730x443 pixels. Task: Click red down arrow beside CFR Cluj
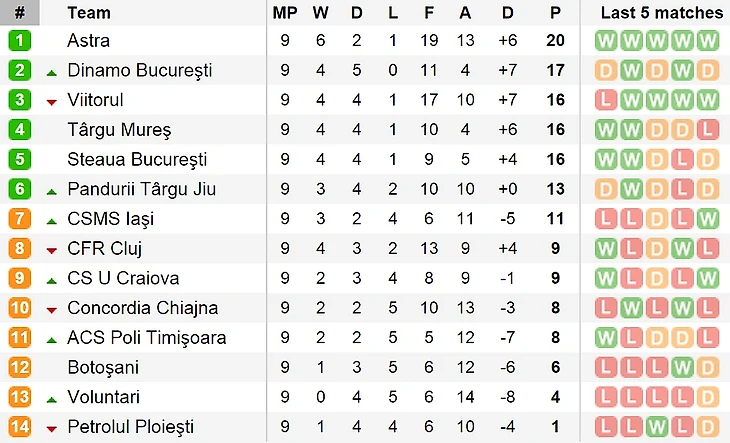pos(52,251)
